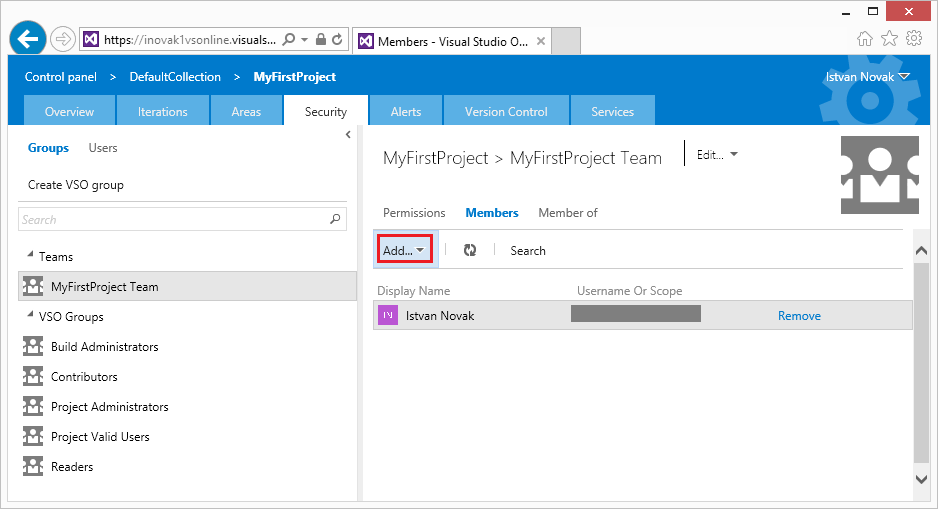938x509 pixels.
Task: Open the Member of sub-tab
Action: tap(568, 212)
